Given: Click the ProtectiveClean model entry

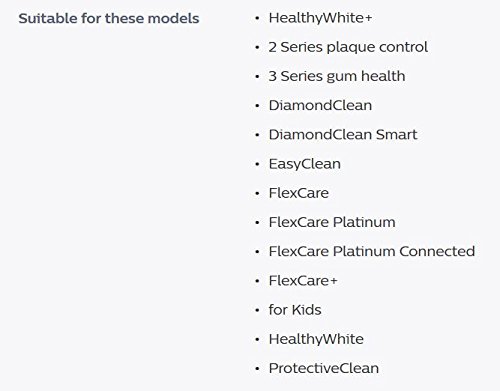Looking at the screenshot, I should [324, 368].
